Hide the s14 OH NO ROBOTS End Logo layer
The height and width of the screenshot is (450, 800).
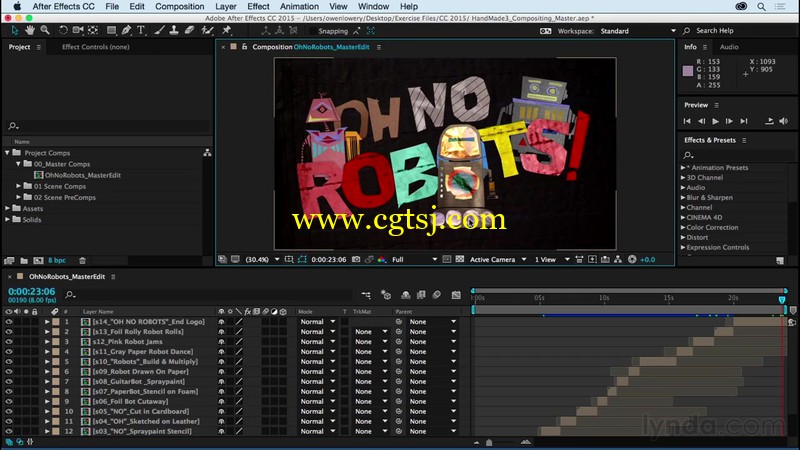[9, 322]
